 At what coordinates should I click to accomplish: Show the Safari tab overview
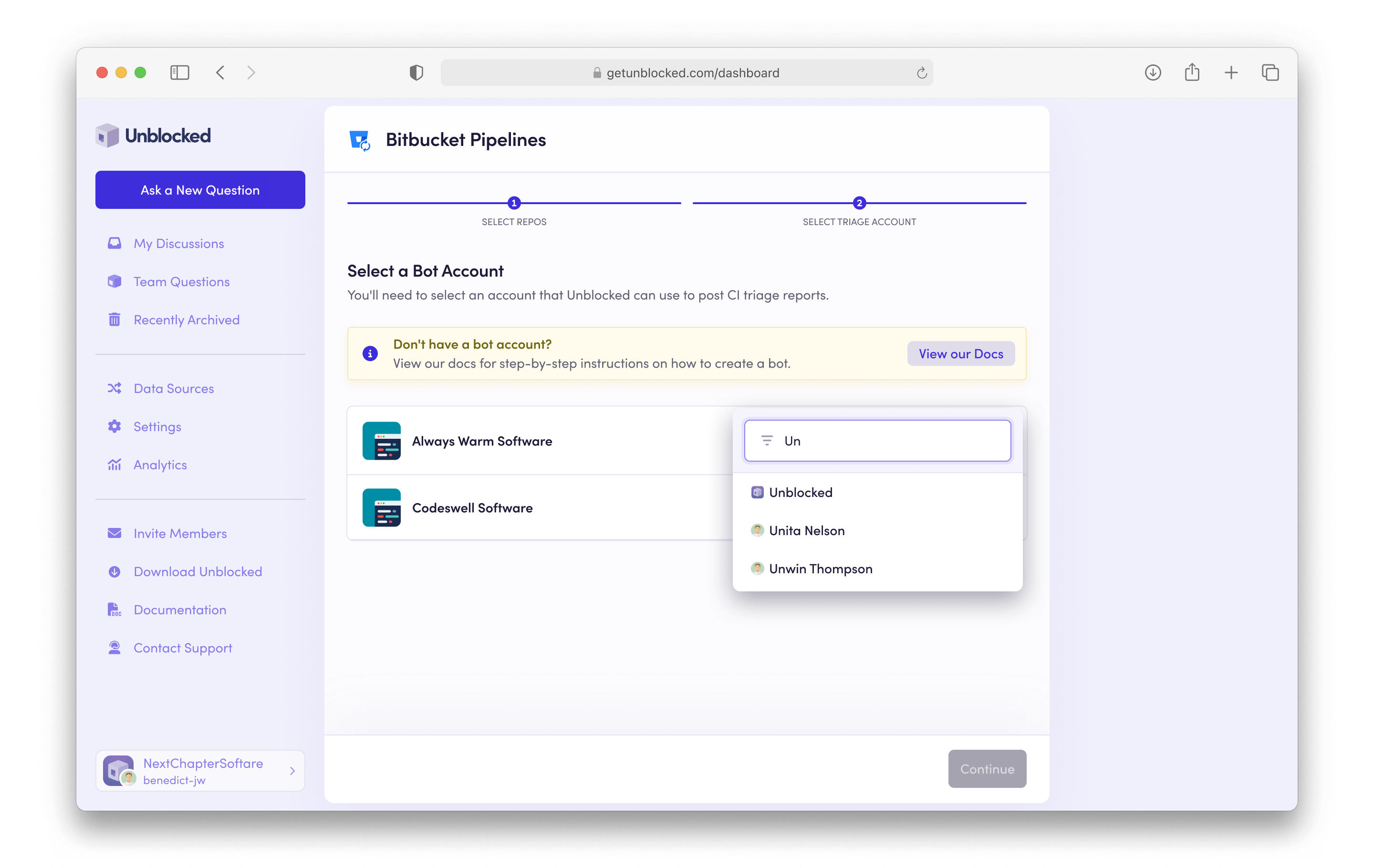1270,72
